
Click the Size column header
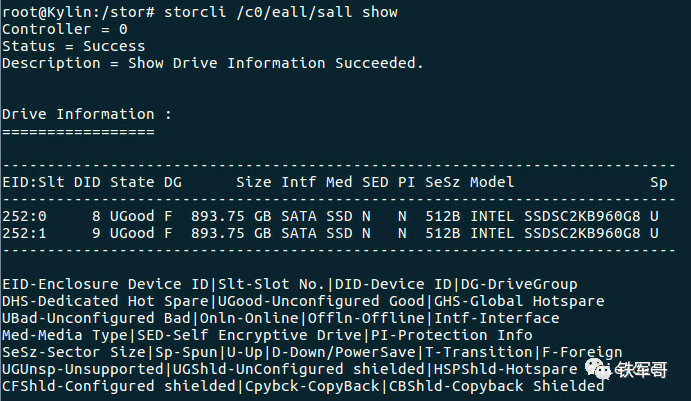(253, 182)
